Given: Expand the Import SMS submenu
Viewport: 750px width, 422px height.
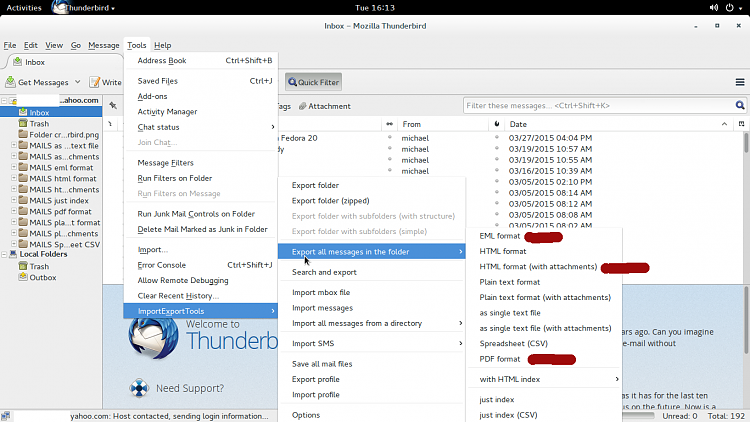Looking at the screenshot, I should point(372,344).
